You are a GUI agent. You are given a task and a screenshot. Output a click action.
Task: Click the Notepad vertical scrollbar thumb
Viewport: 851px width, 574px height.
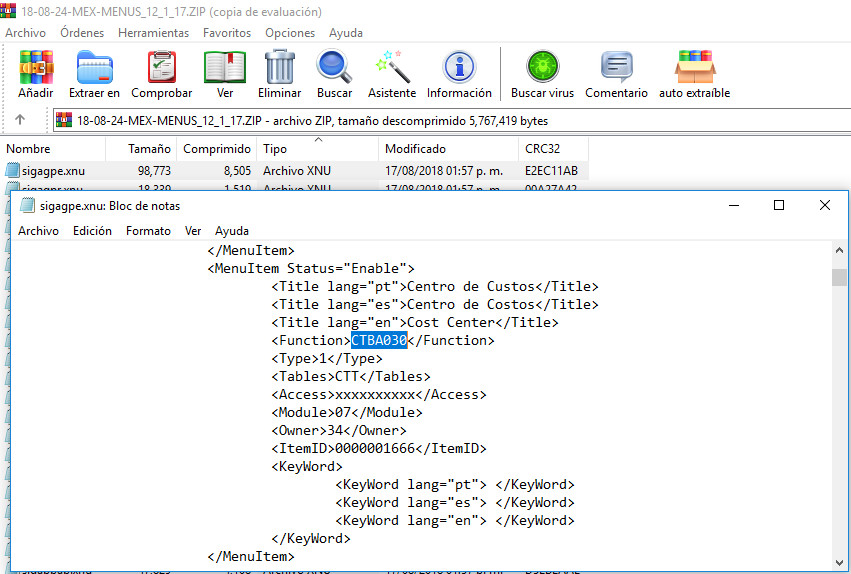click(839, 277)
